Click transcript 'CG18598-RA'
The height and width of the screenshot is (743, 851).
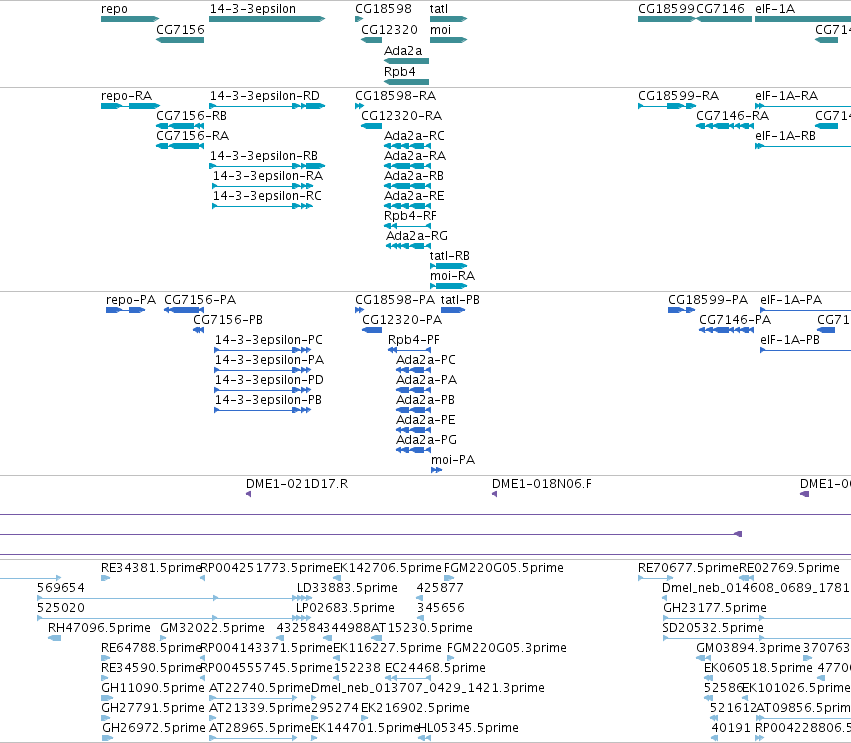click(396, 96)
